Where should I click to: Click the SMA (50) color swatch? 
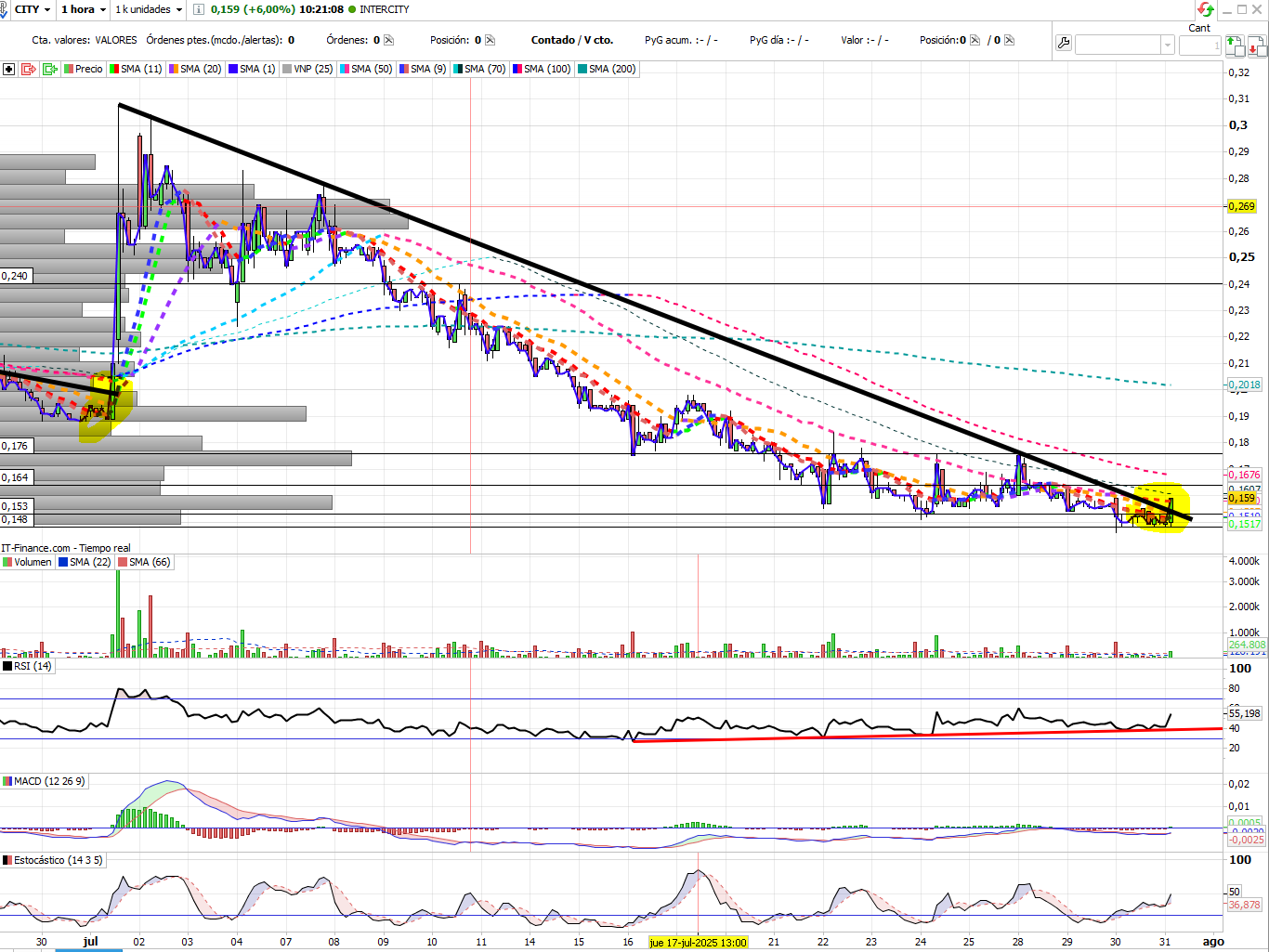pyautogui.click(x=345, y=69)
